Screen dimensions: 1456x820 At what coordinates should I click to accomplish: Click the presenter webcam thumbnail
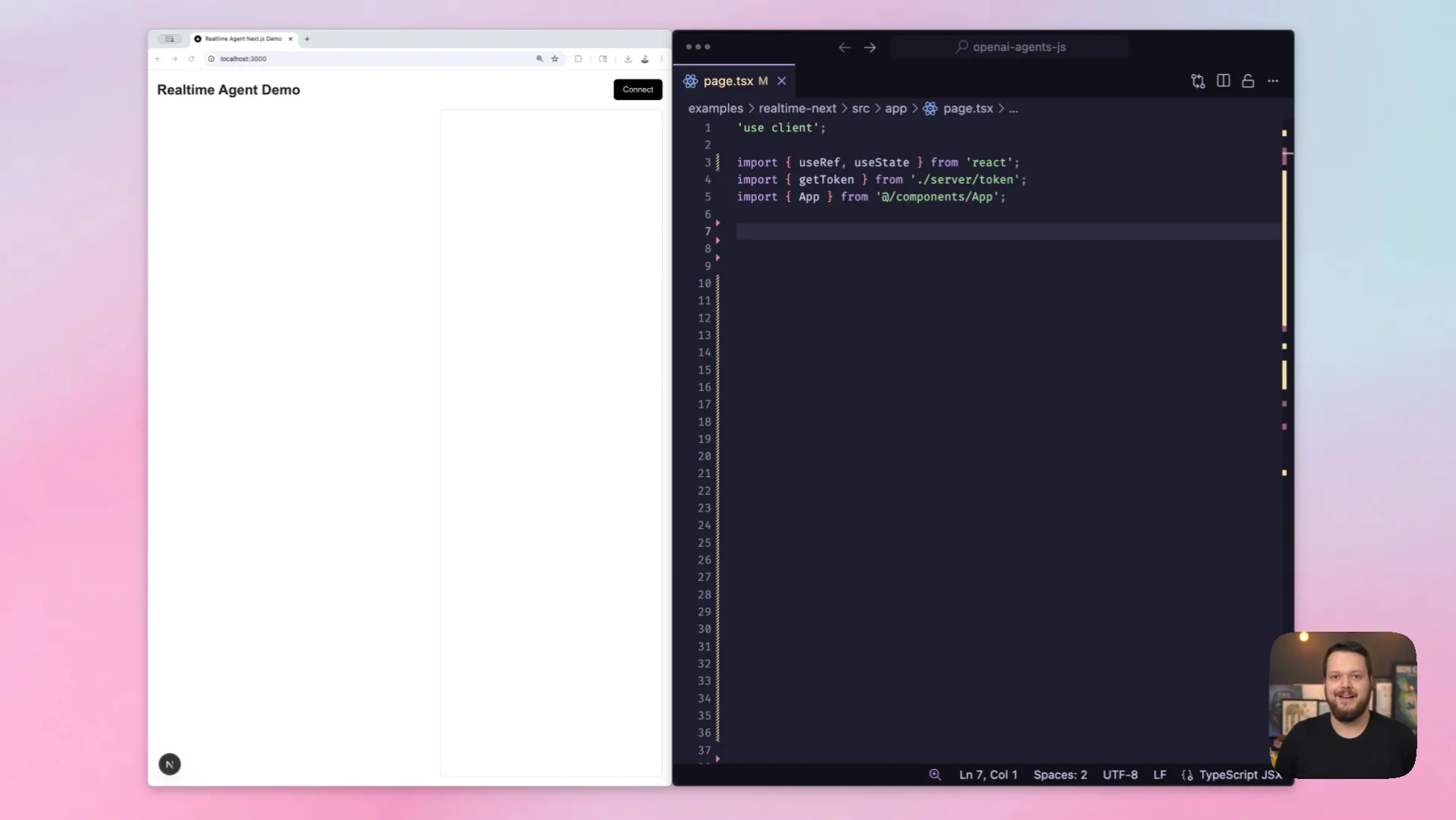coord(1342,705)
